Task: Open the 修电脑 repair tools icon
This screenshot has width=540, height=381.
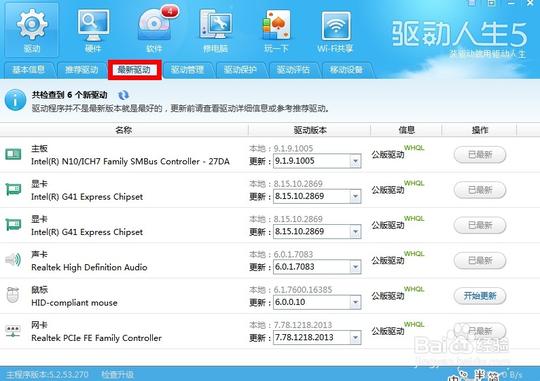Action: 216,30
